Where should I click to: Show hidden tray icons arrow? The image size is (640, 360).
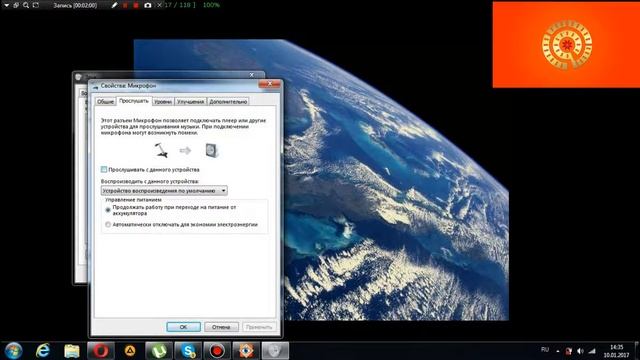pos(558,351)
